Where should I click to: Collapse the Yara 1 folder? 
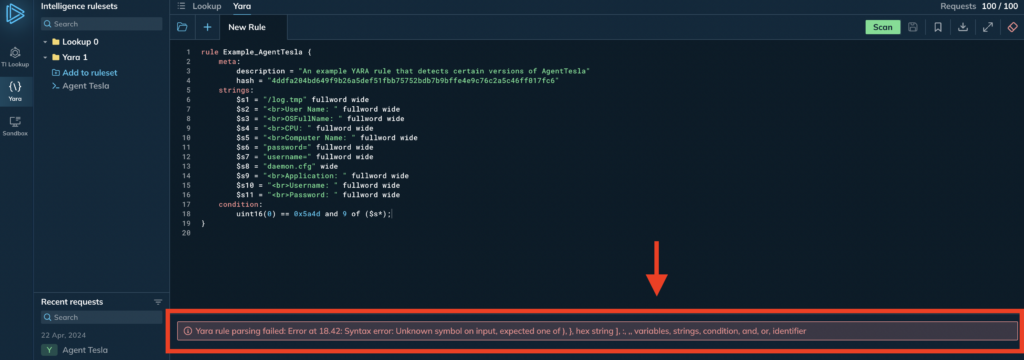pyautogui.click(x=46, y=57)
